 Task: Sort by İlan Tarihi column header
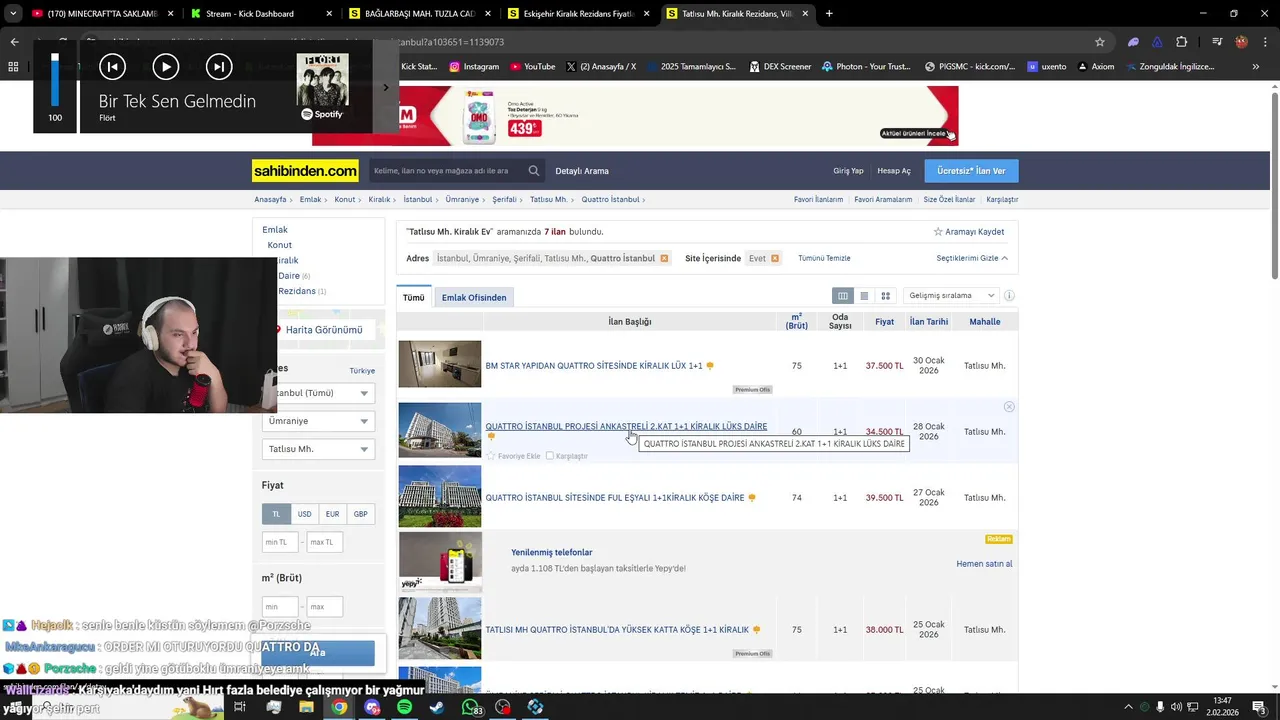click(x=929, y=322)
